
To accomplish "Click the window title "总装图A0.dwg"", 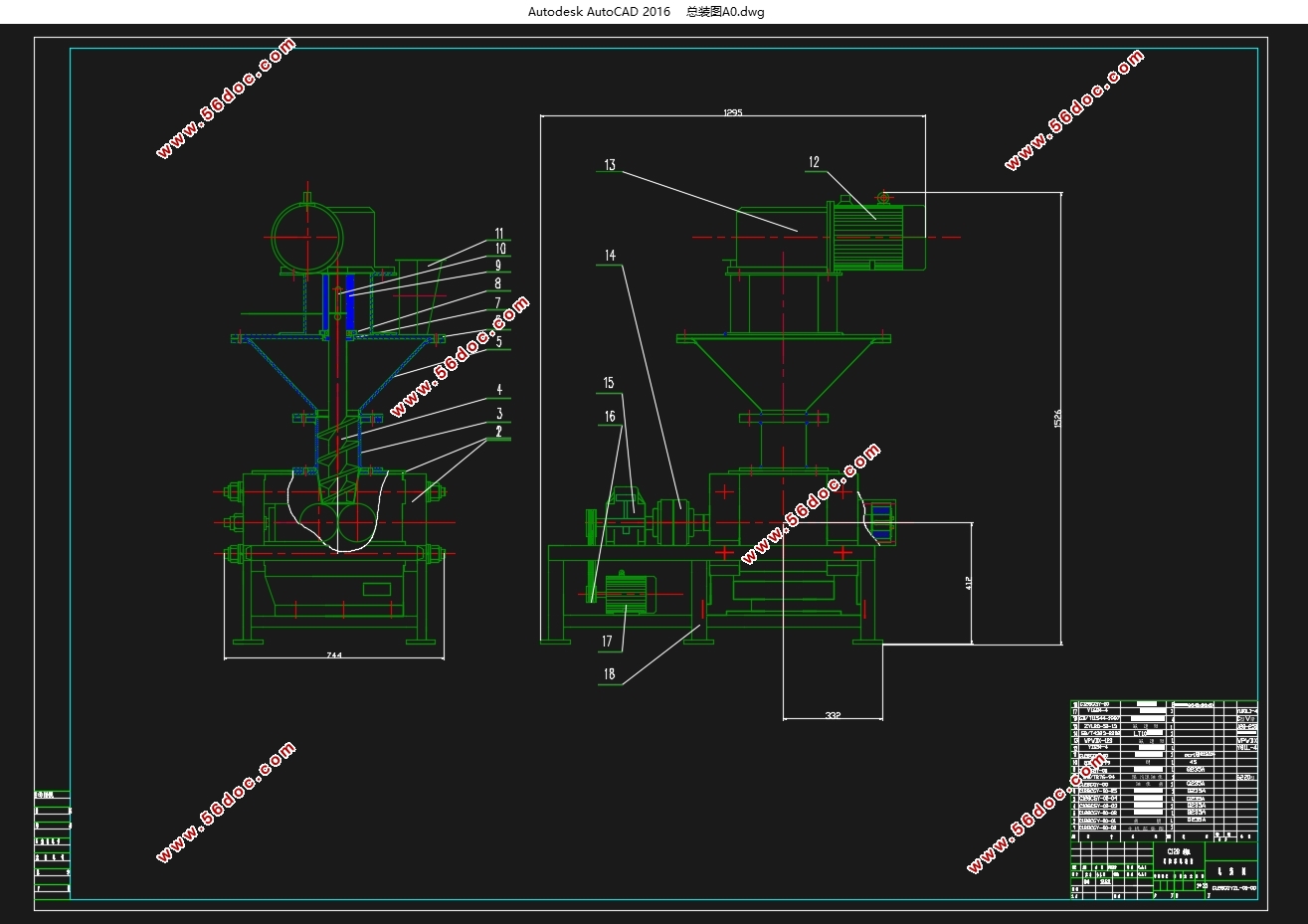I will [725, 12].
